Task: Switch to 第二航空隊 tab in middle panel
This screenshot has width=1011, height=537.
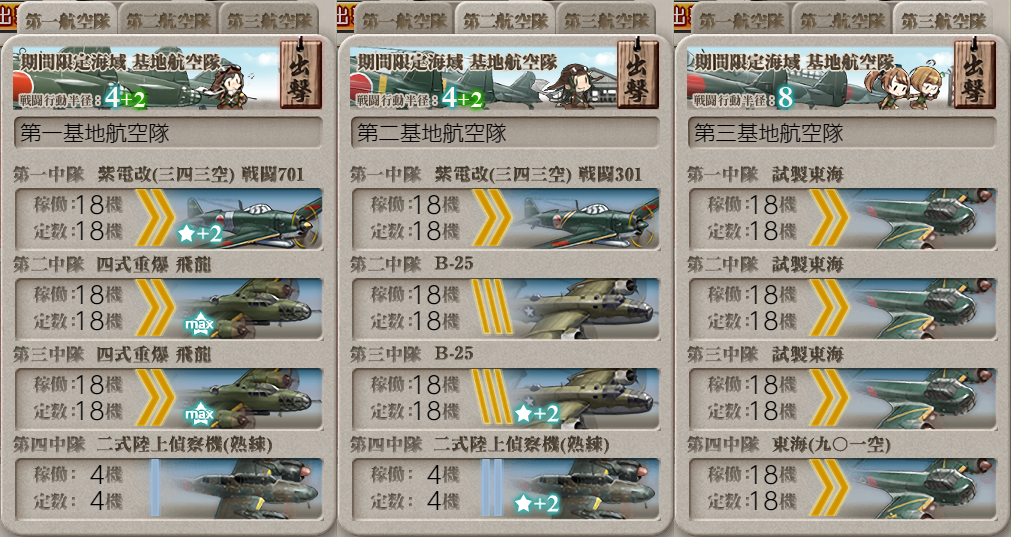Action: click(x=505, y=19)
